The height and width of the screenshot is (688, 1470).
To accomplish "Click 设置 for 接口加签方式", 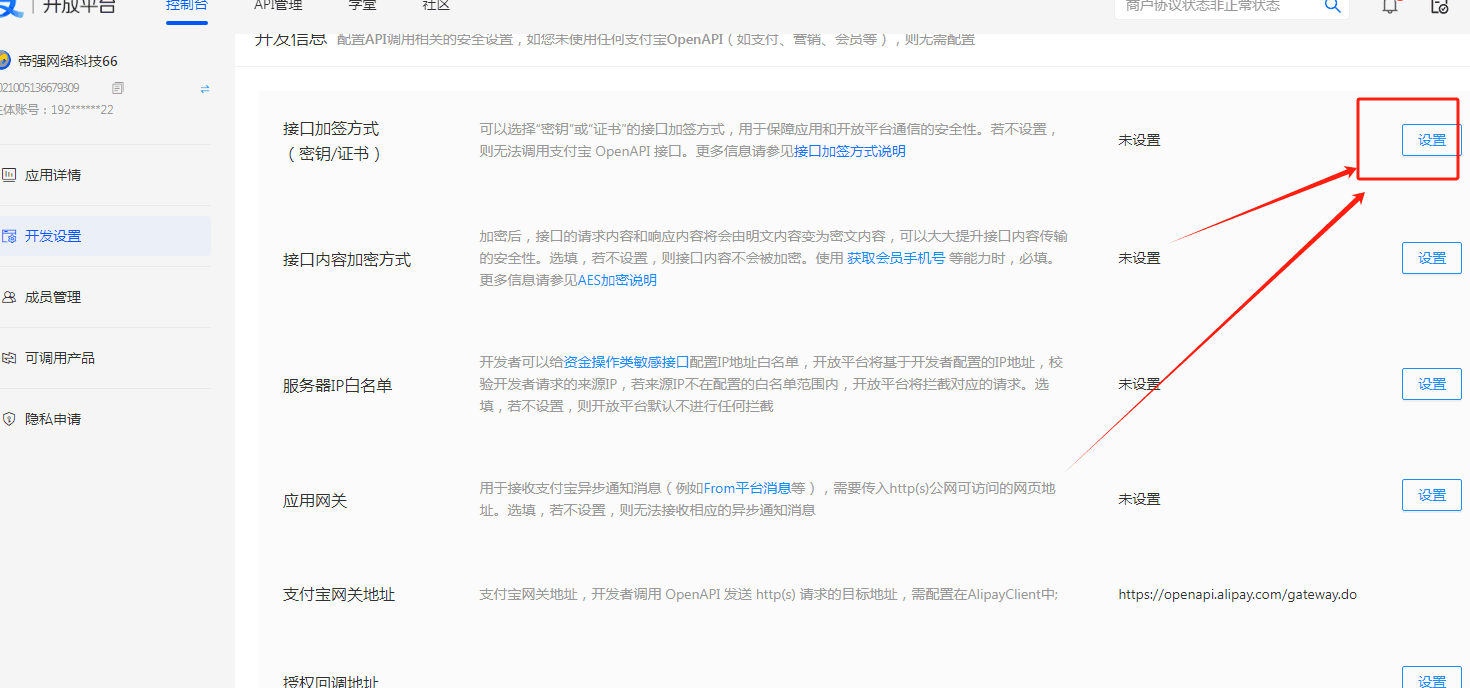I will point(1432,140).
